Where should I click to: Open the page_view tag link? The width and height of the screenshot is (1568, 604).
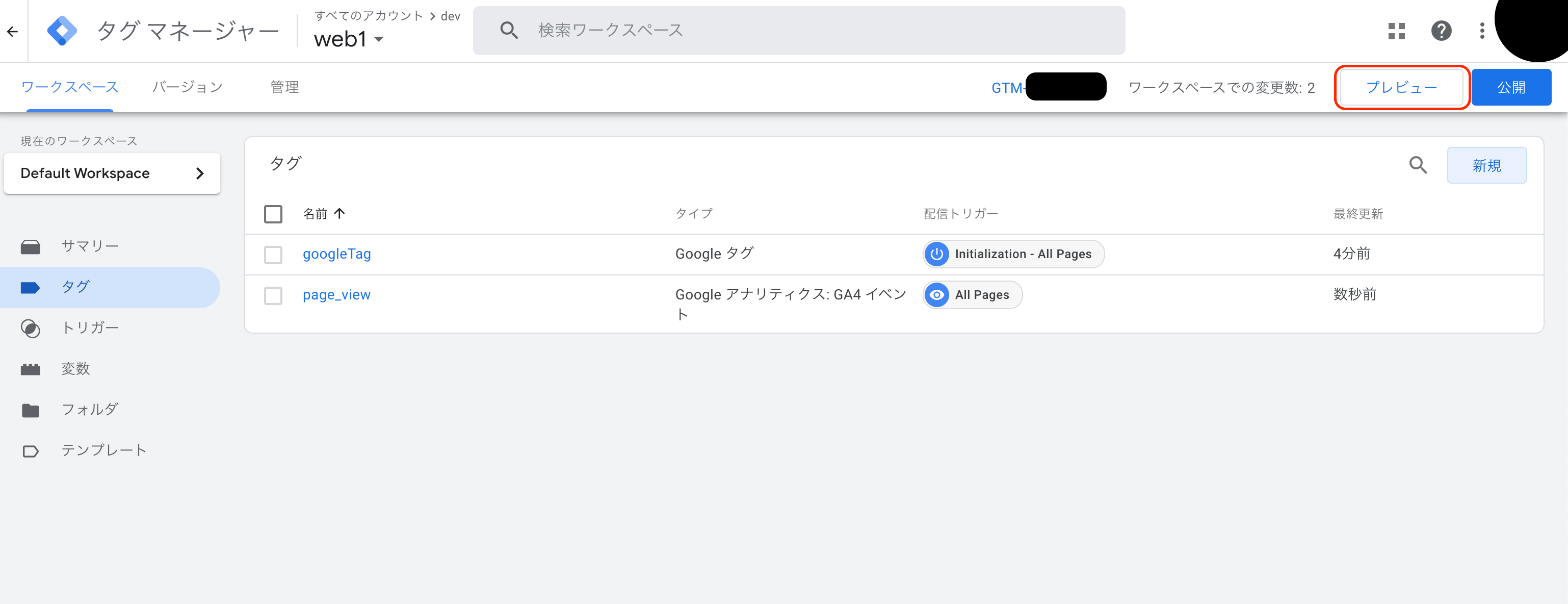336,295
